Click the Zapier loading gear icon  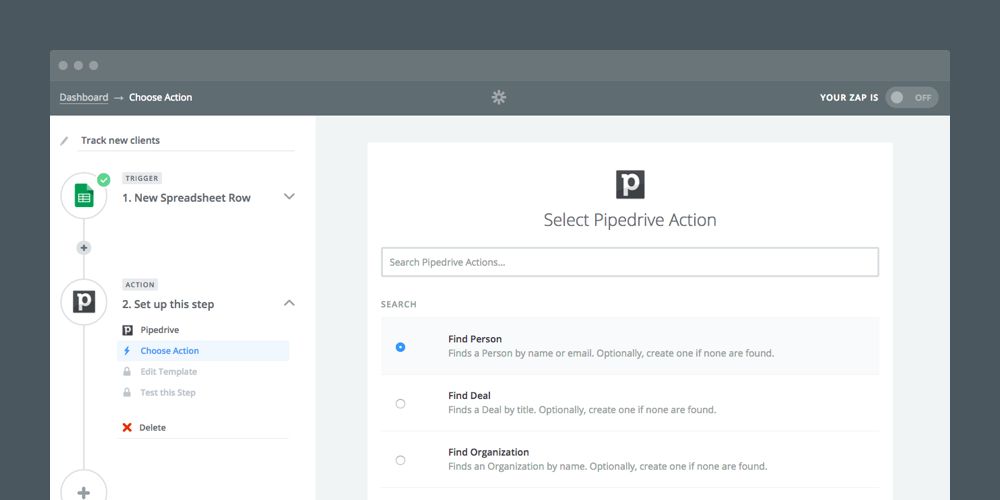499,97
